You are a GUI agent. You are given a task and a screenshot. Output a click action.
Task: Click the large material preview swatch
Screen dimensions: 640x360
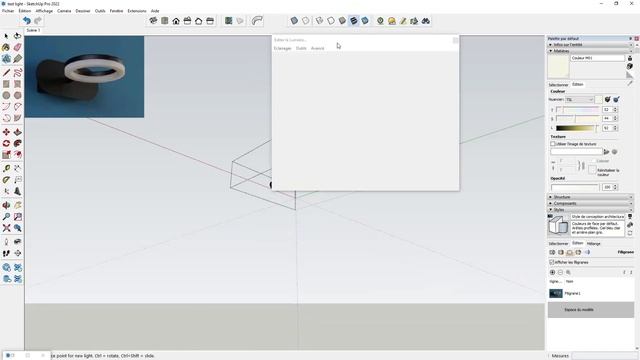click(558, 66)
